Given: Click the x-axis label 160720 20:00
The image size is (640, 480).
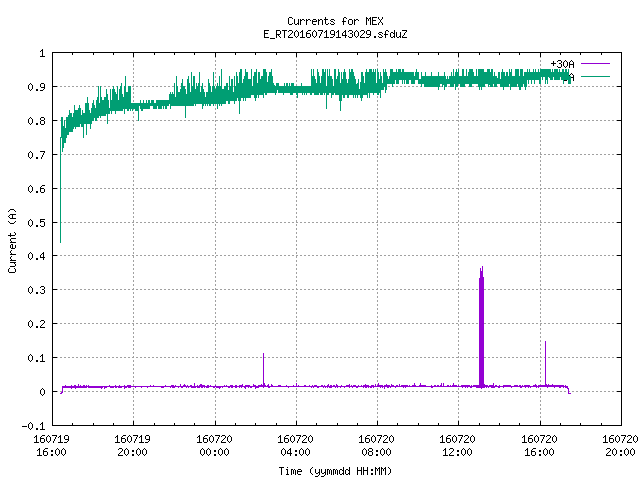Looking at the screenshot, I should point(620,445).
